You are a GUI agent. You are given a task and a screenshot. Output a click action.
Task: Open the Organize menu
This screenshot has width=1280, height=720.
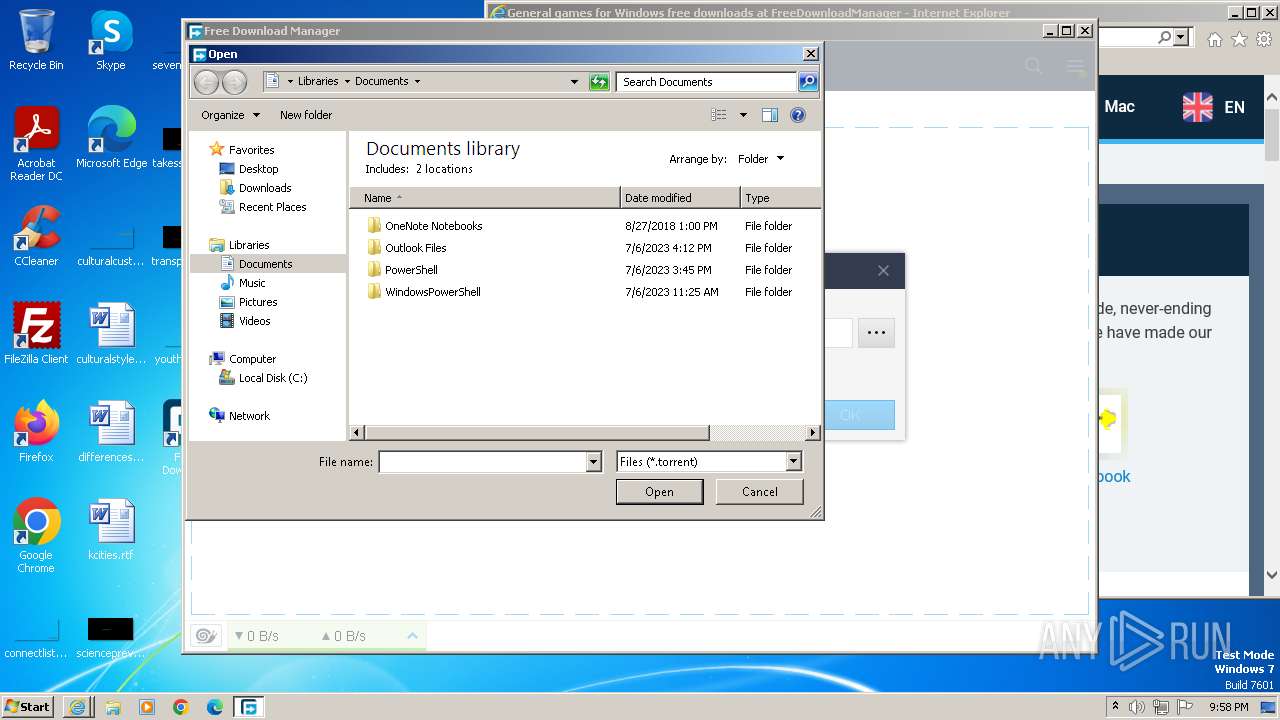(x=230, y=115)
